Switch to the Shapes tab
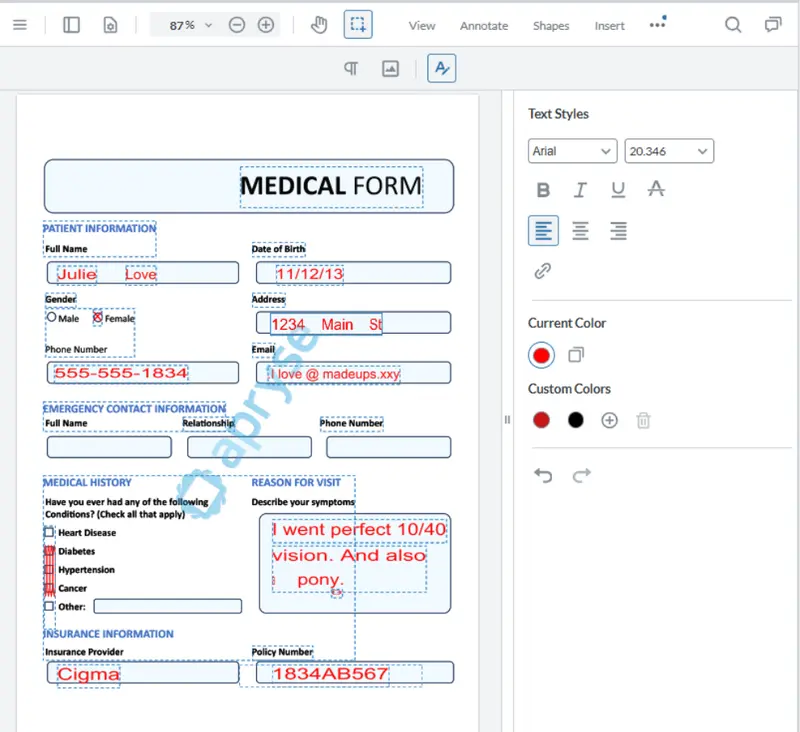The image size is (800, 732). pyautogui.click(x=551, y=26)
